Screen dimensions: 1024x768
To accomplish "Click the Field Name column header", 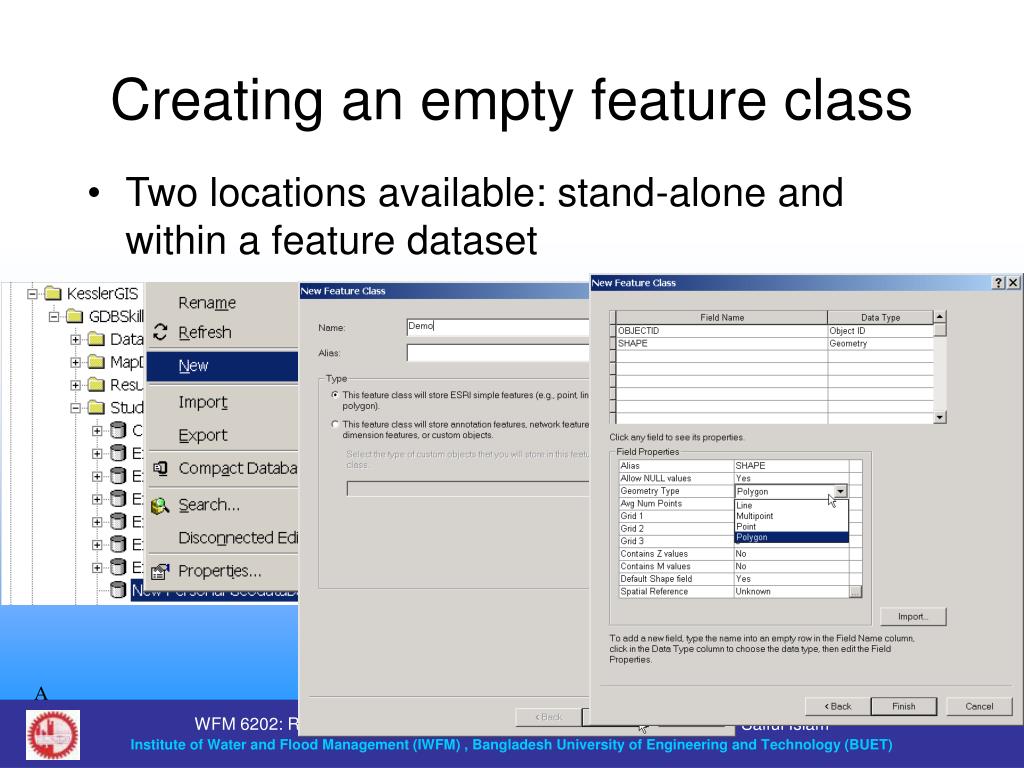I will [722, 317].
